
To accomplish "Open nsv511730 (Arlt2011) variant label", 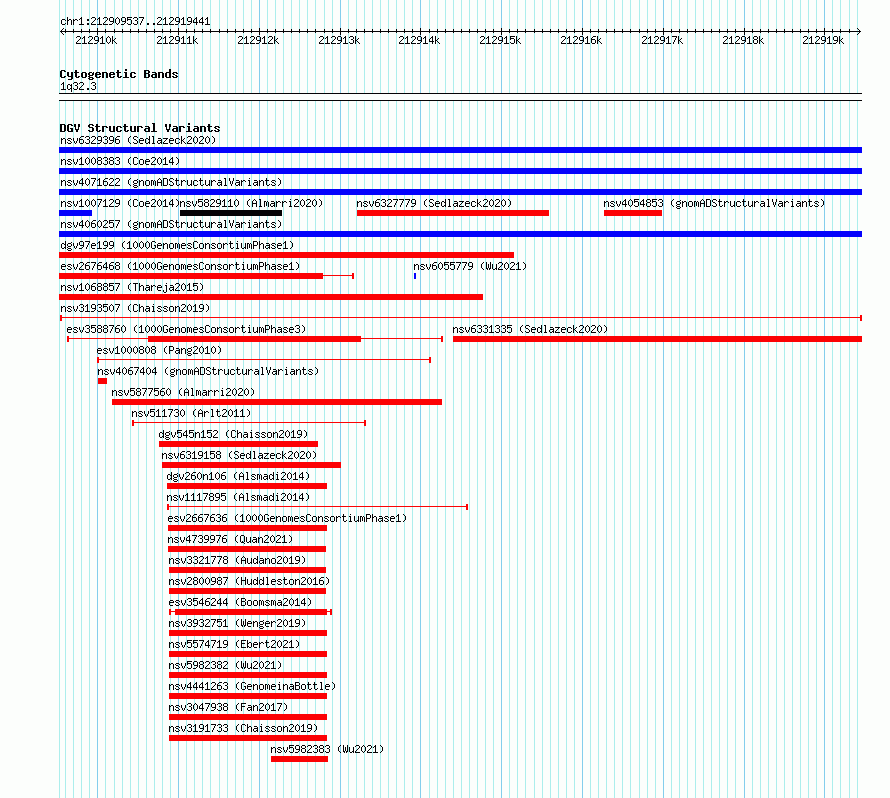I will tap(191, 413).
